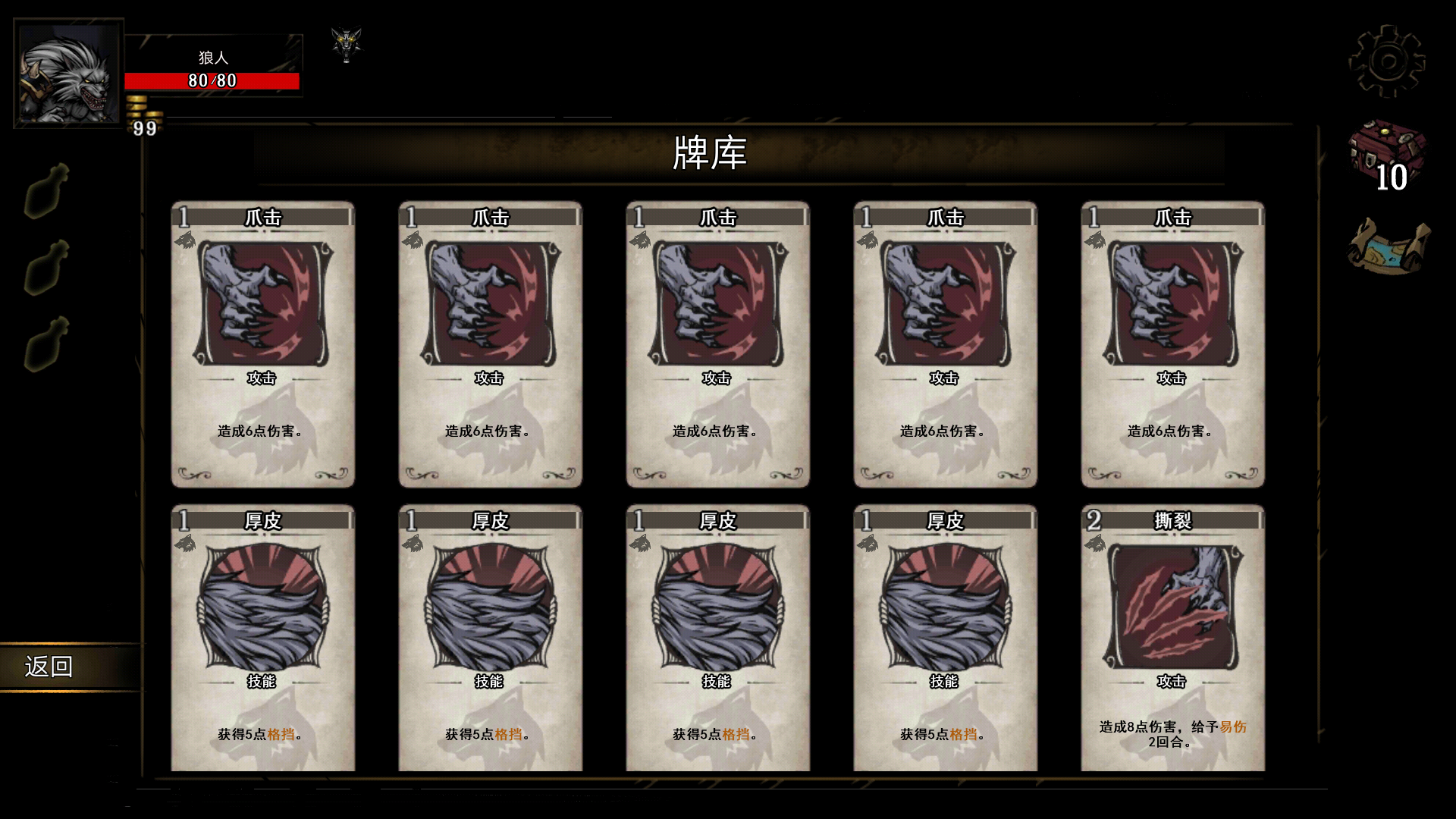This screenshot has height=819, width=1456.
Task: Select the fifth 爪击 card on the right
Action: [x=1173, y=344]
